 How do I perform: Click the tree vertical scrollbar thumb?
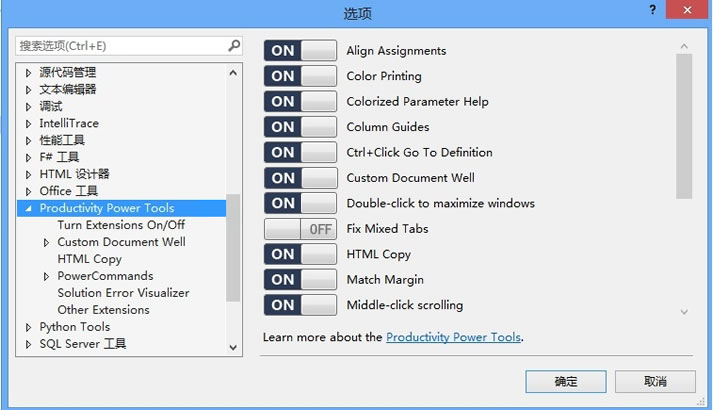point(233,248)
